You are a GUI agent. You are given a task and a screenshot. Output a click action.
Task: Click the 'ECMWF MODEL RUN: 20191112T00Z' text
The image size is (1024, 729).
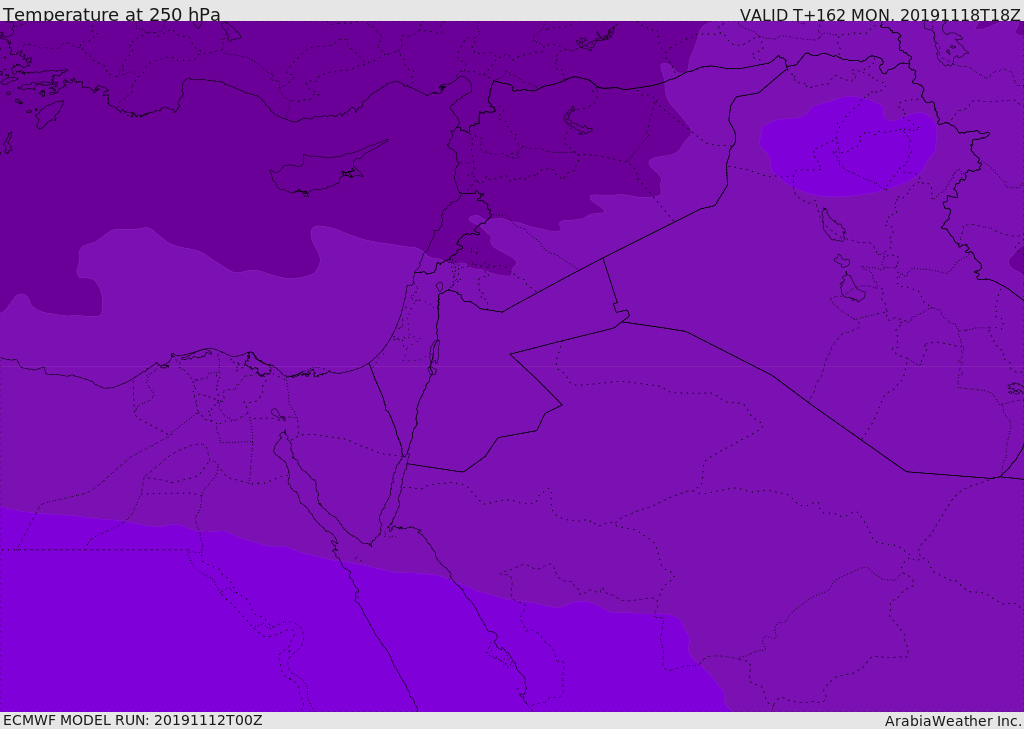pyautogui.click(x=133, y=721)
